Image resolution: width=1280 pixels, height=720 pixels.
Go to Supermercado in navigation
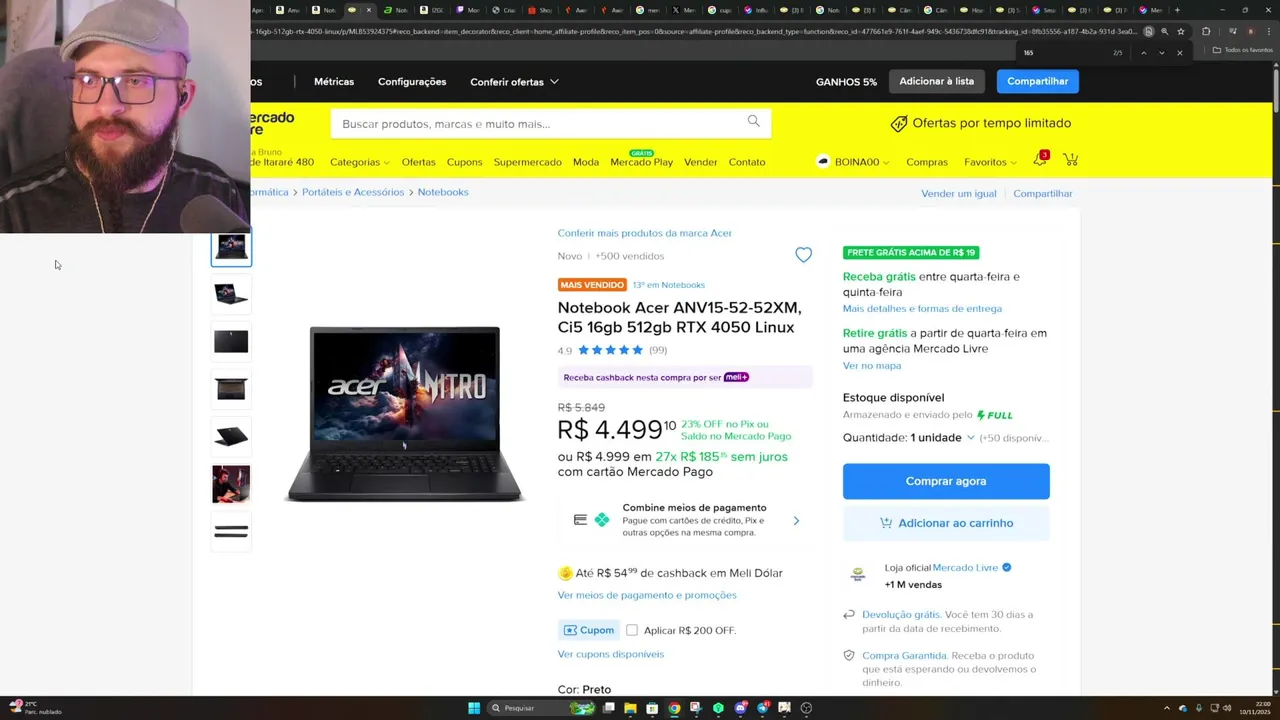[527, 162]
